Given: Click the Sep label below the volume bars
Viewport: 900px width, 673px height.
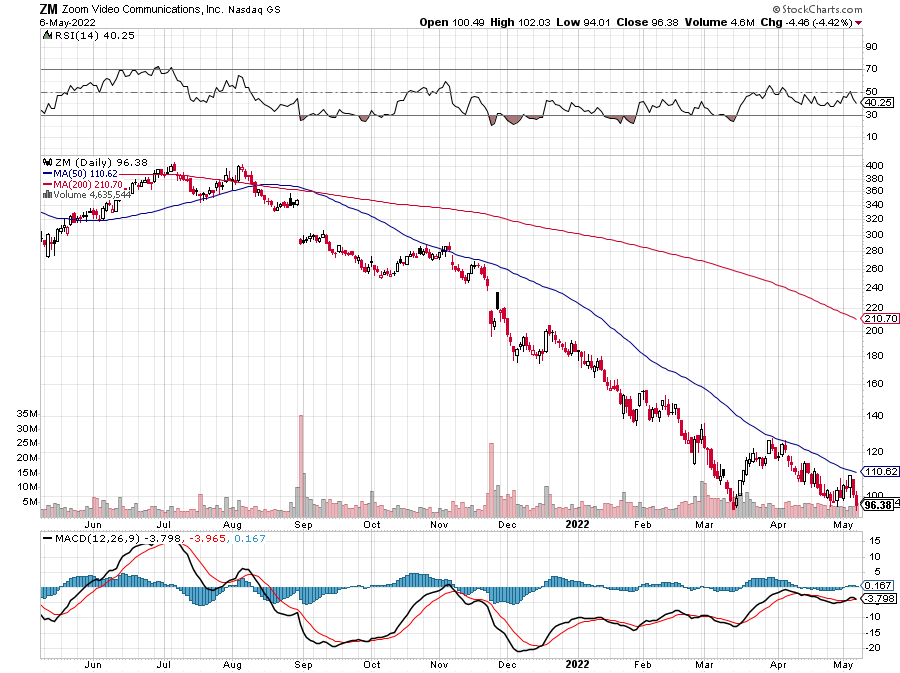Looking at the screenshot, I should (303, 524).
